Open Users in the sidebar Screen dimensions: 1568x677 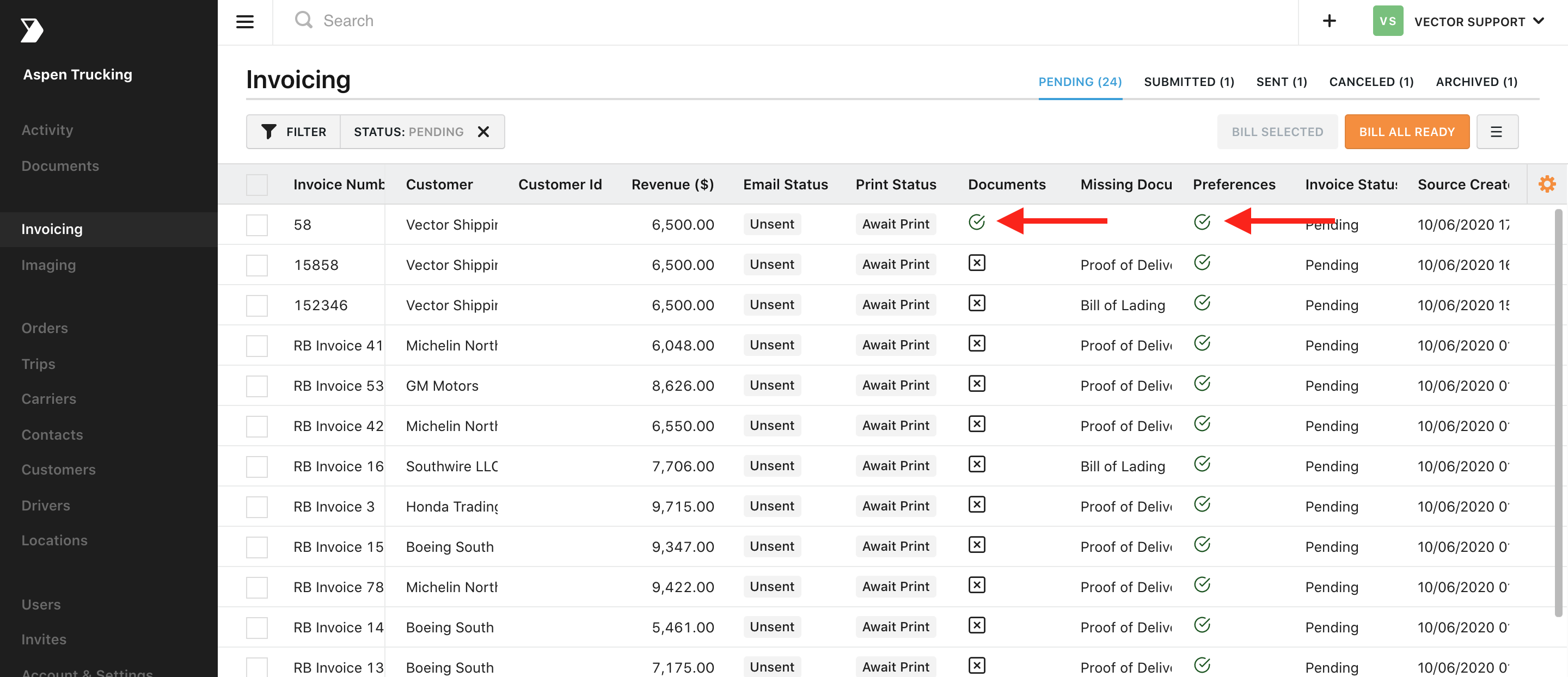tap(41, 605)
